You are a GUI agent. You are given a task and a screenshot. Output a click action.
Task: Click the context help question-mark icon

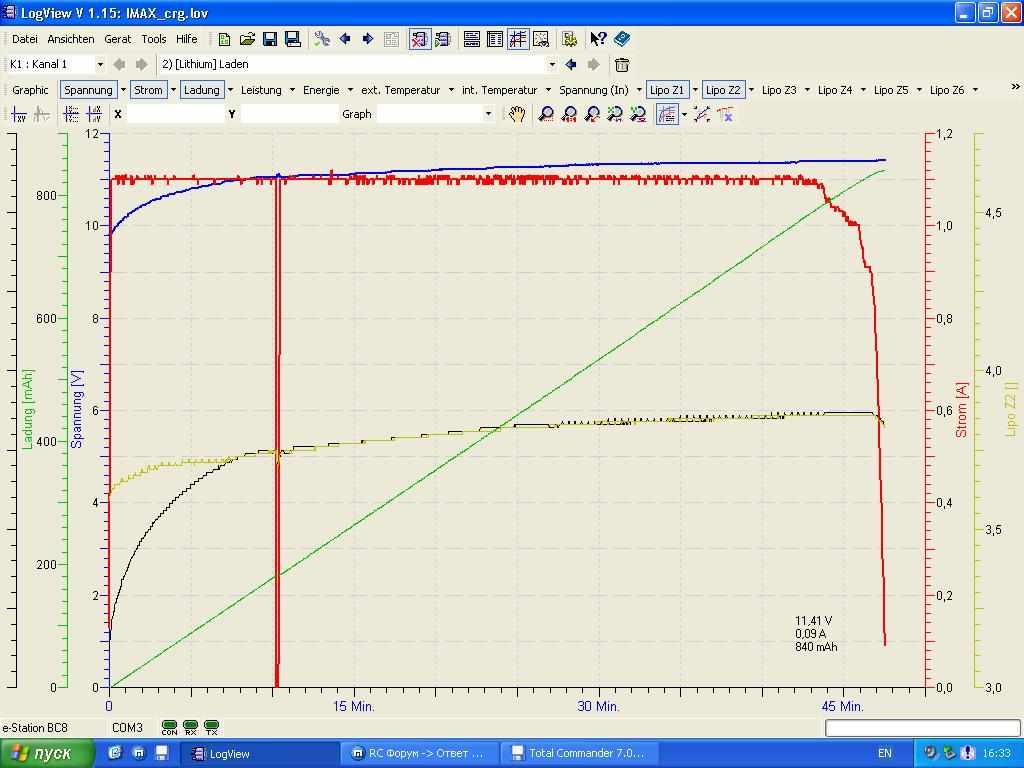point(598,39)
